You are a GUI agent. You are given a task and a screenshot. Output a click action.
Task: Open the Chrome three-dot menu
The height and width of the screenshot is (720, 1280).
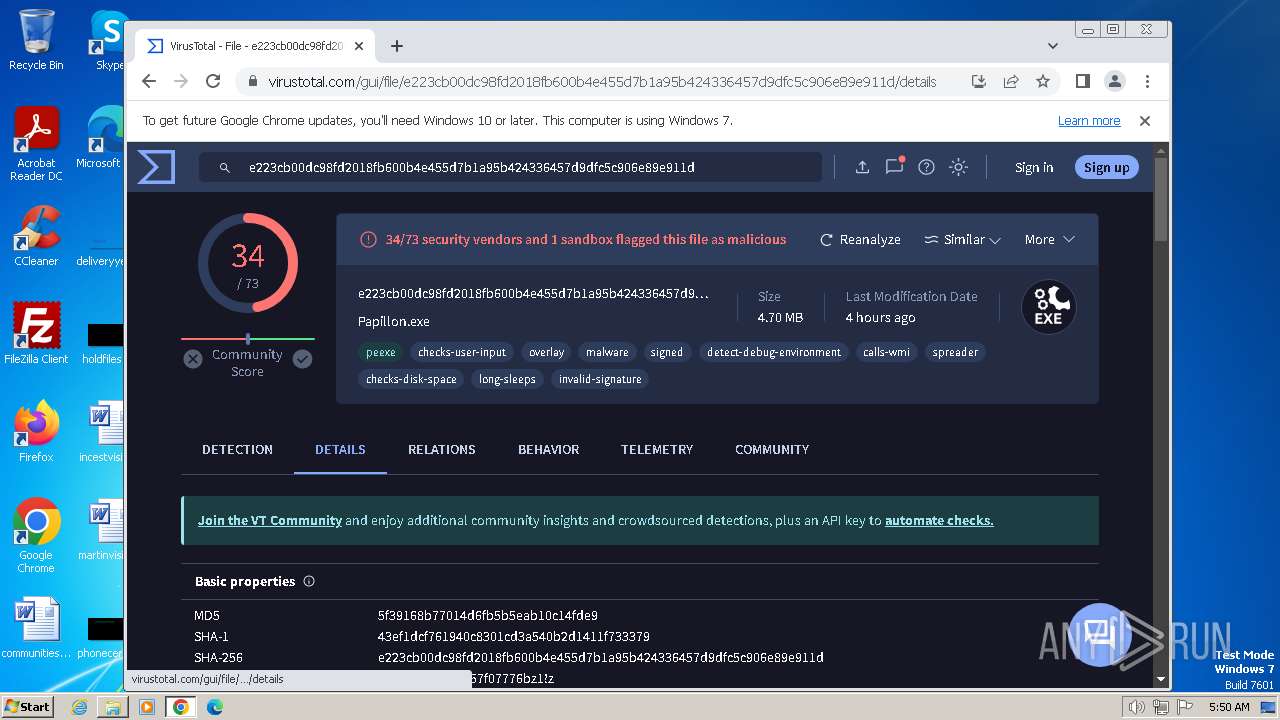tap(1147, 81)
